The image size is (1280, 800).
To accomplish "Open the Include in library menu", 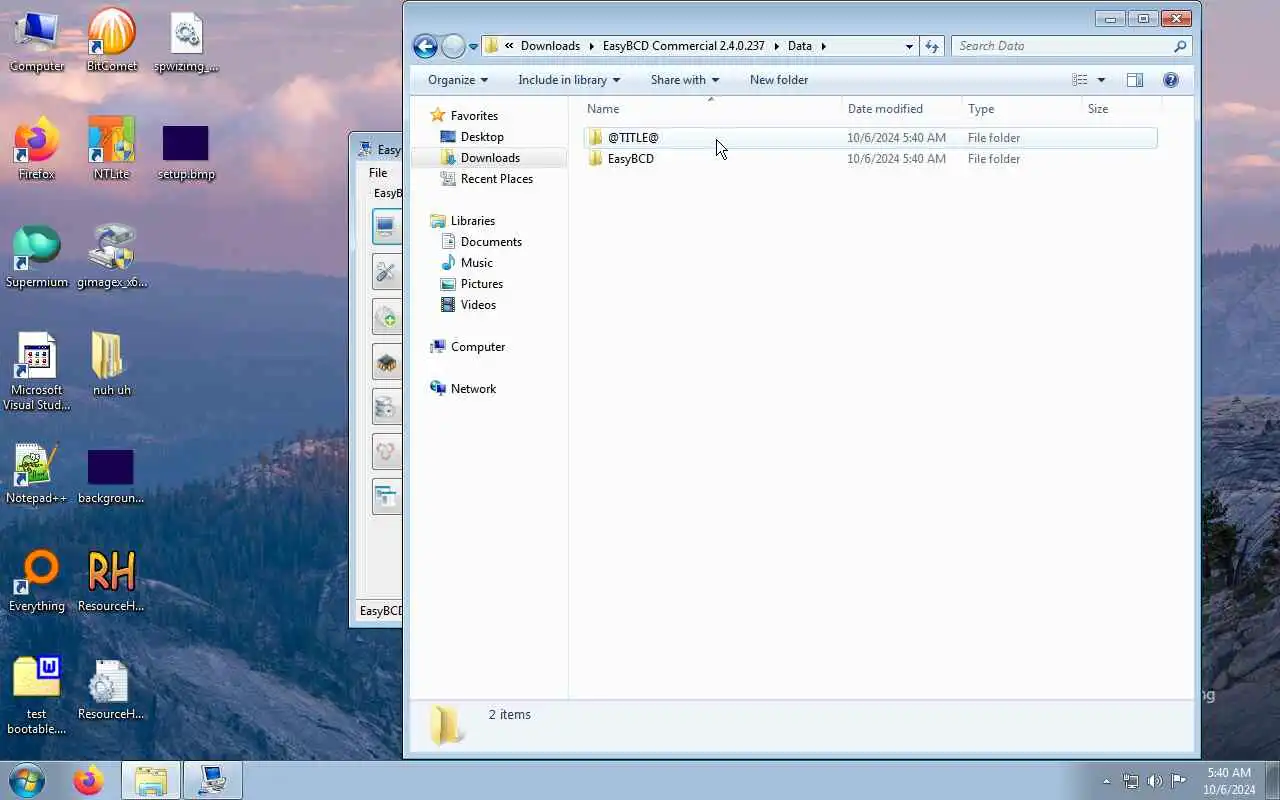I will coord(569,80).
